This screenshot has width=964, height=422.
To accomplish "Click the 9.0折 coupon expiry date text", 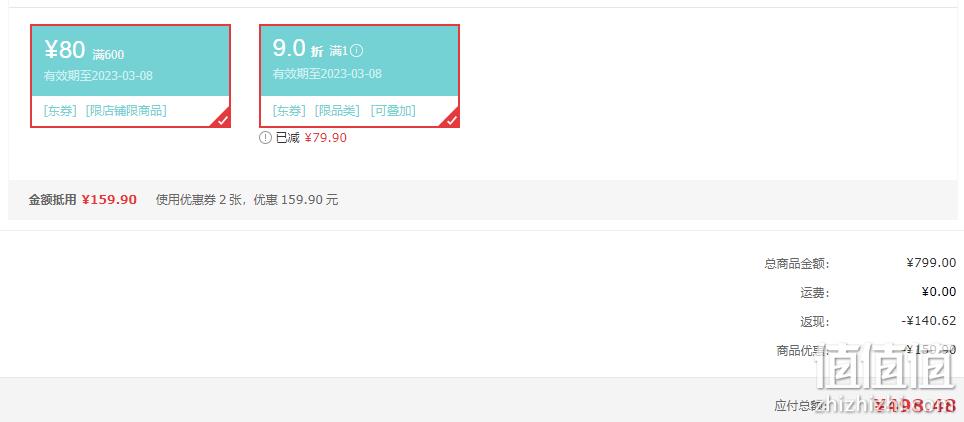I will click(327, 74).
